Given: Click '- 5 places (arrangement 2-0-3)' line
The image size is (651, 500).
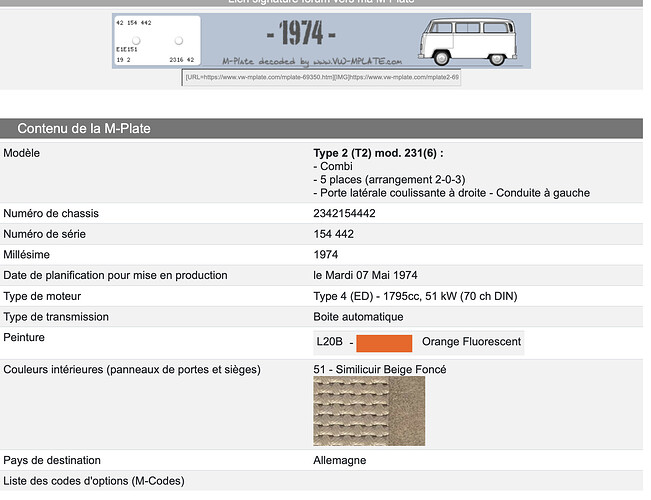Looking at the screenshot, I should point(389,180).
